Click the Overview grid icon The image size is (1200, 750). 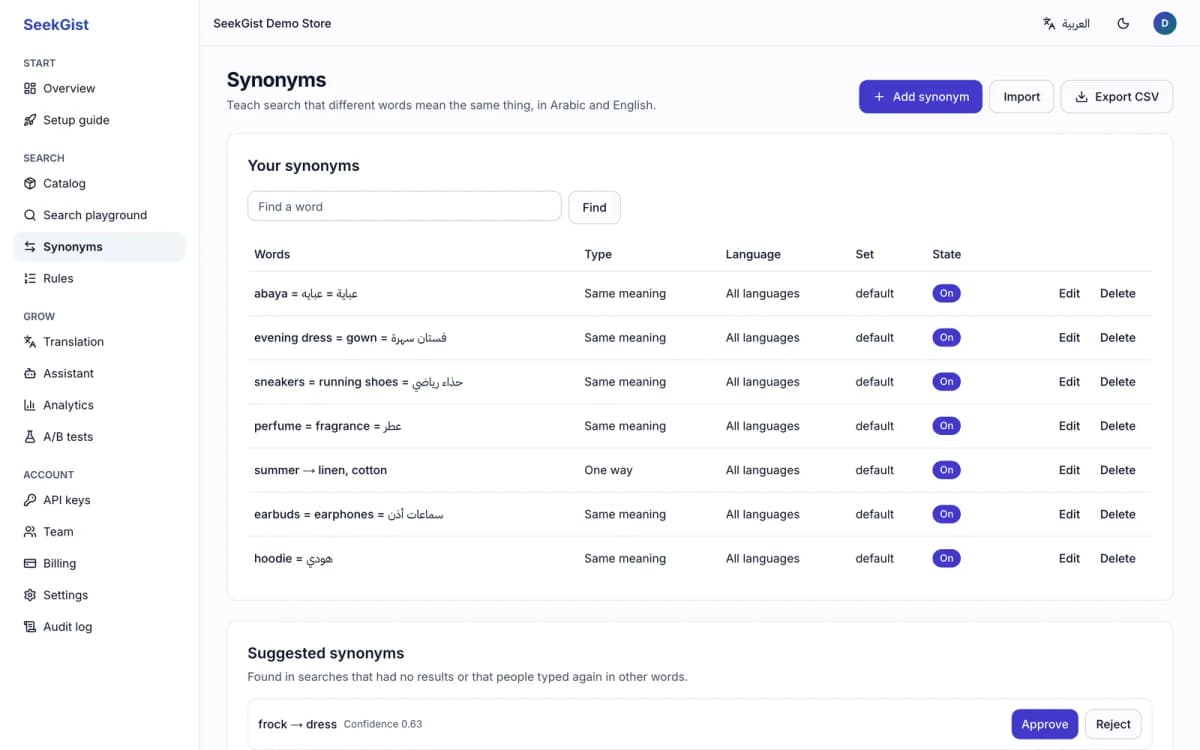[x=30, y=88]
